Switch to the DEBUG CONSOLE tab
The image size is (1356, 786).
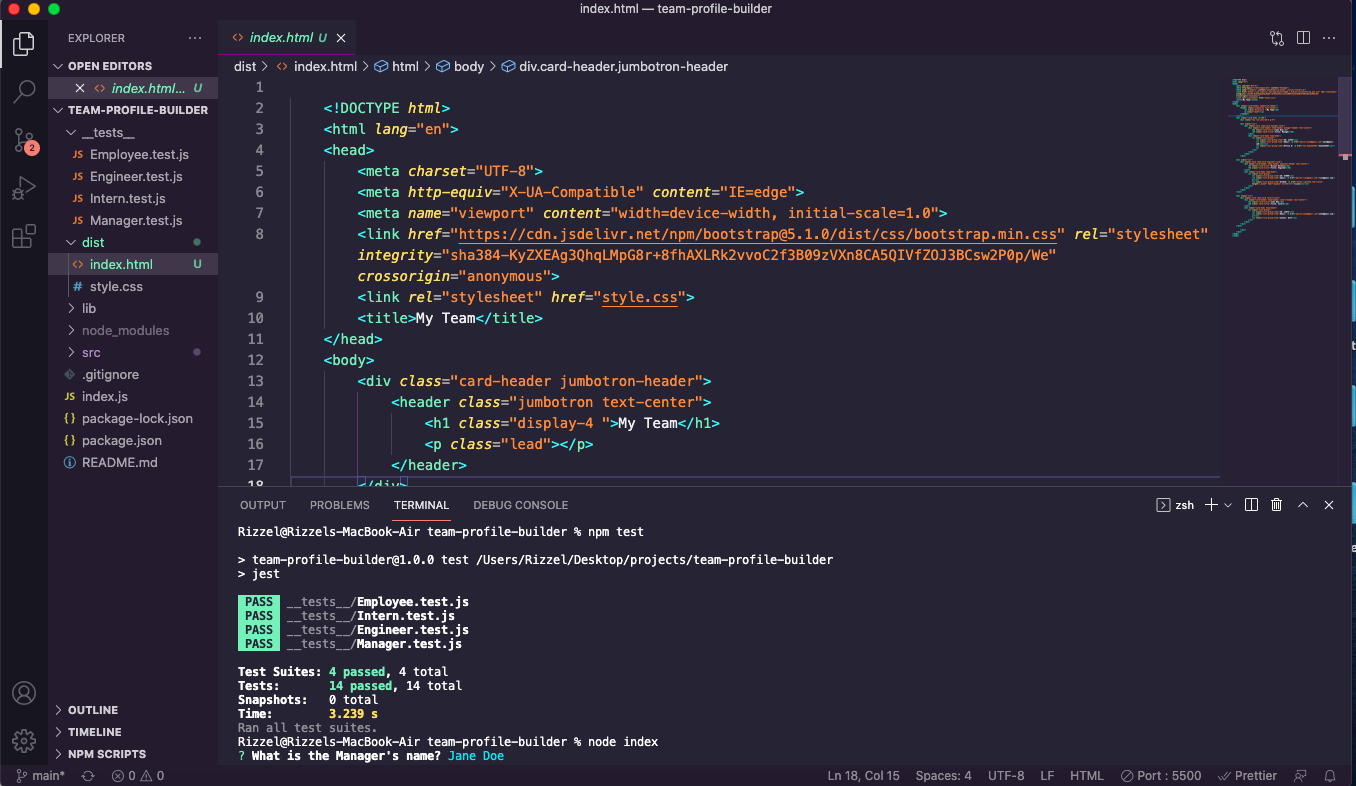520,505
